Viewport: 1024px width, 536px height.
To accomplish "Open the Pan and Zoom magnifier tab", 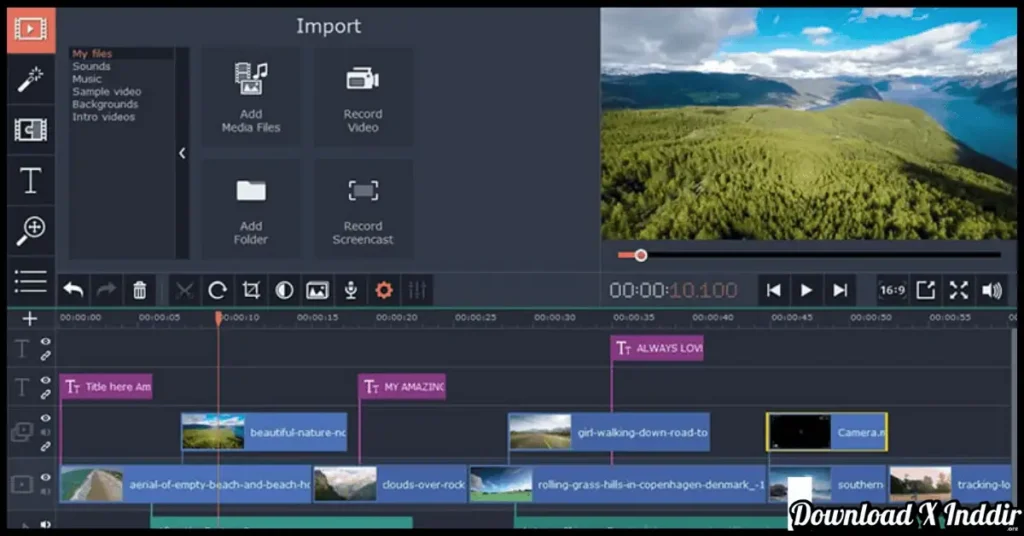I will point(31,230).
